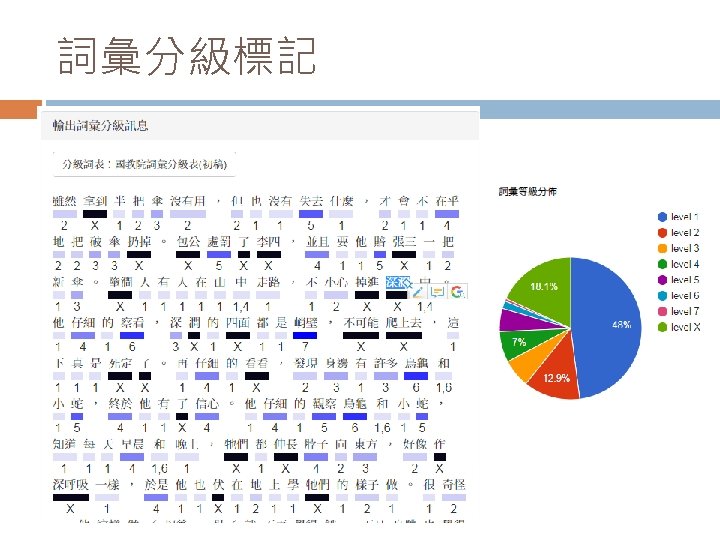Click the word 樣子
The image size is (720, 540).
pos(367,484)
